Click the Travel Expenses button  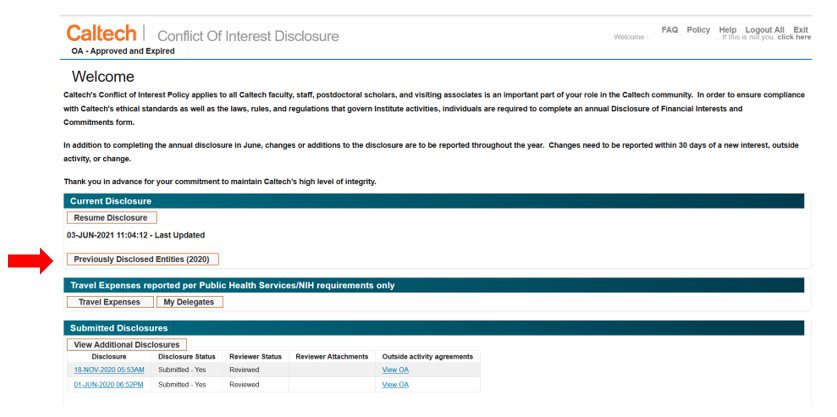[110, 301]
